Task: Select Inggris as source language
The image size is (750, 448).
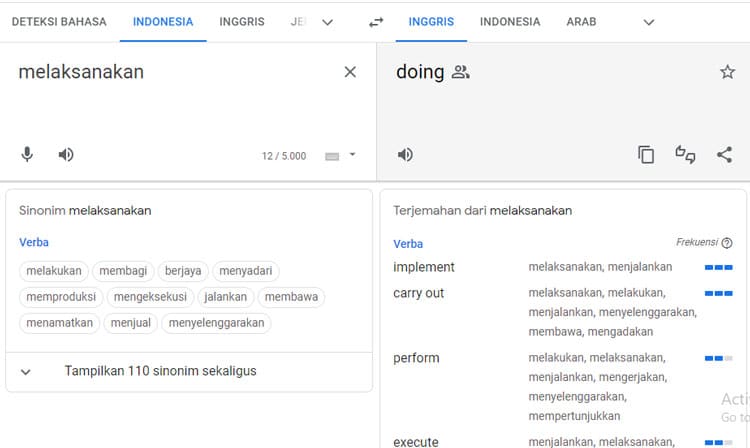Action: 242,22
